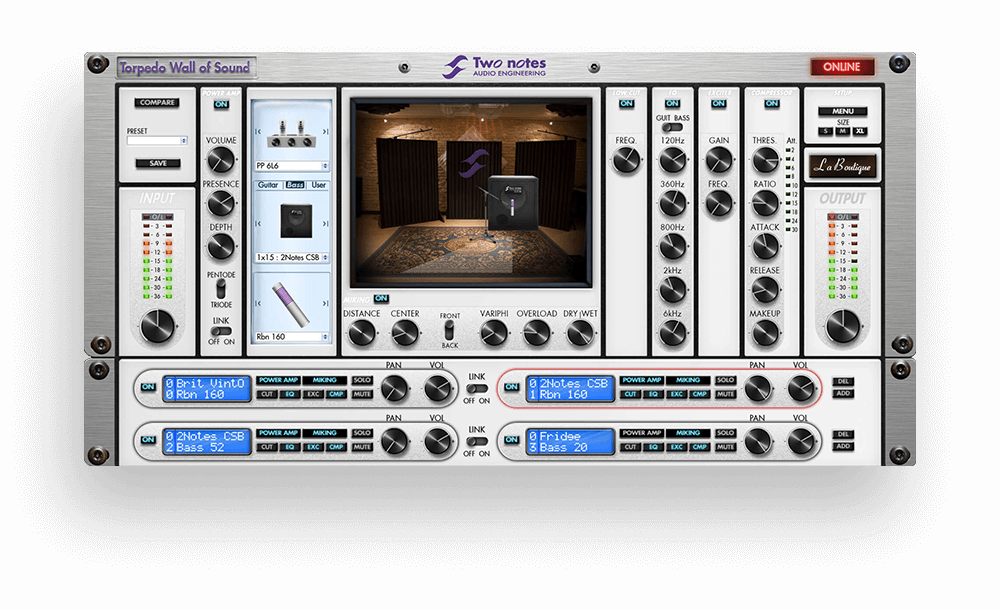Toggle the Power Amp ON button
The height and width of the screenshot is (610, 1000).
(x=221, y=105)
